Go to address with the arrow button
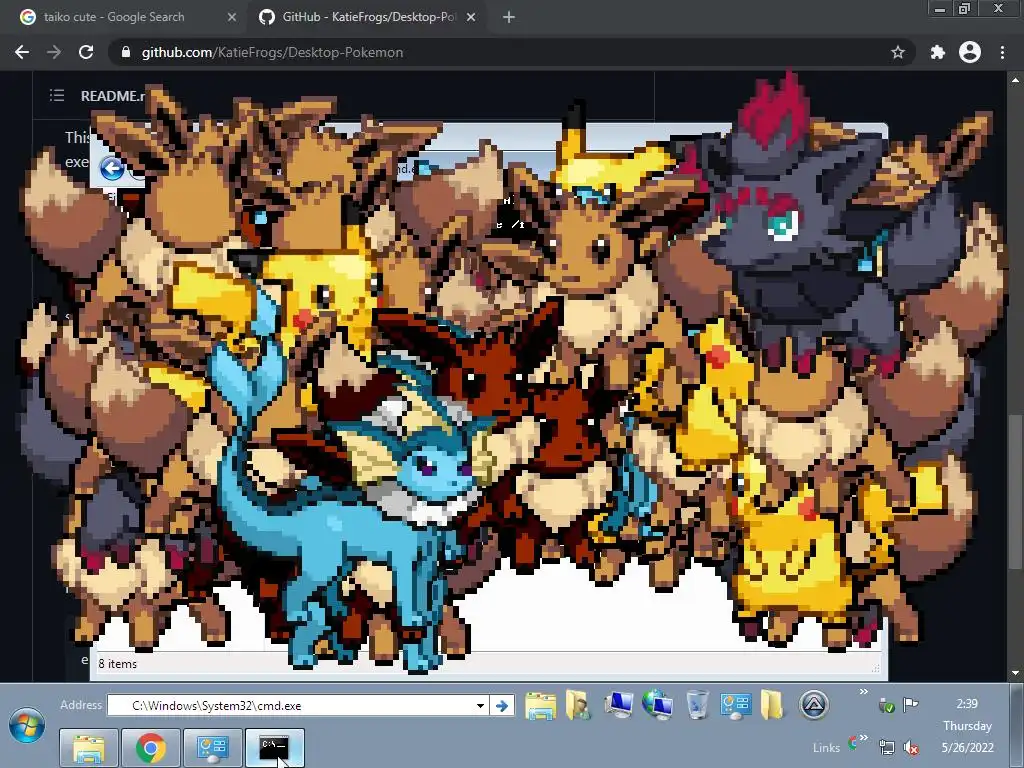 [x=502, y=705]
